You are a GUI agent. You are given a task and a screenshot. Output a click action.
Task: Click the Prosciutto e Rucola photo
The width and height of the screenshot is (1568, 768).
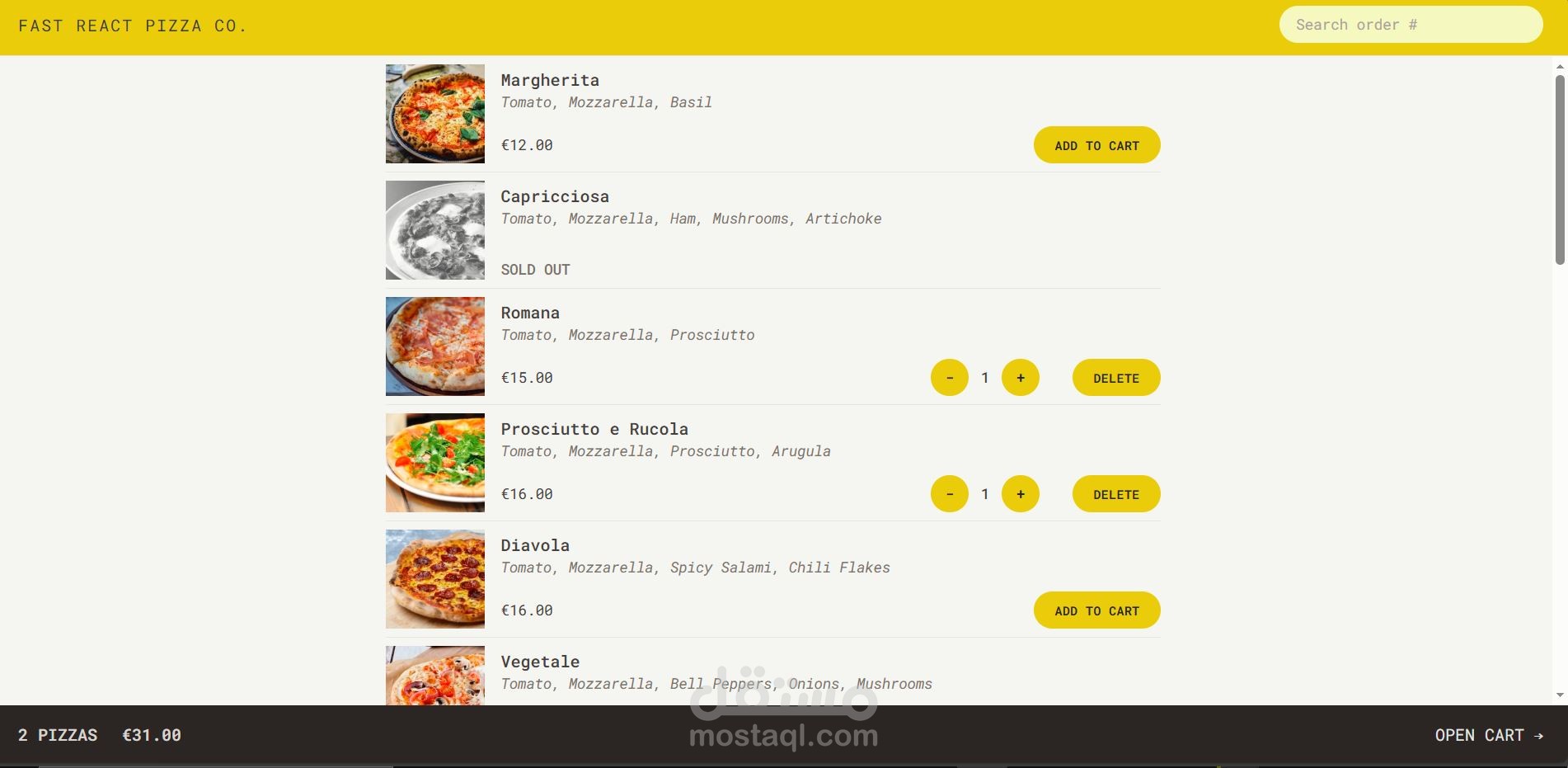click(x=435, y=463)
